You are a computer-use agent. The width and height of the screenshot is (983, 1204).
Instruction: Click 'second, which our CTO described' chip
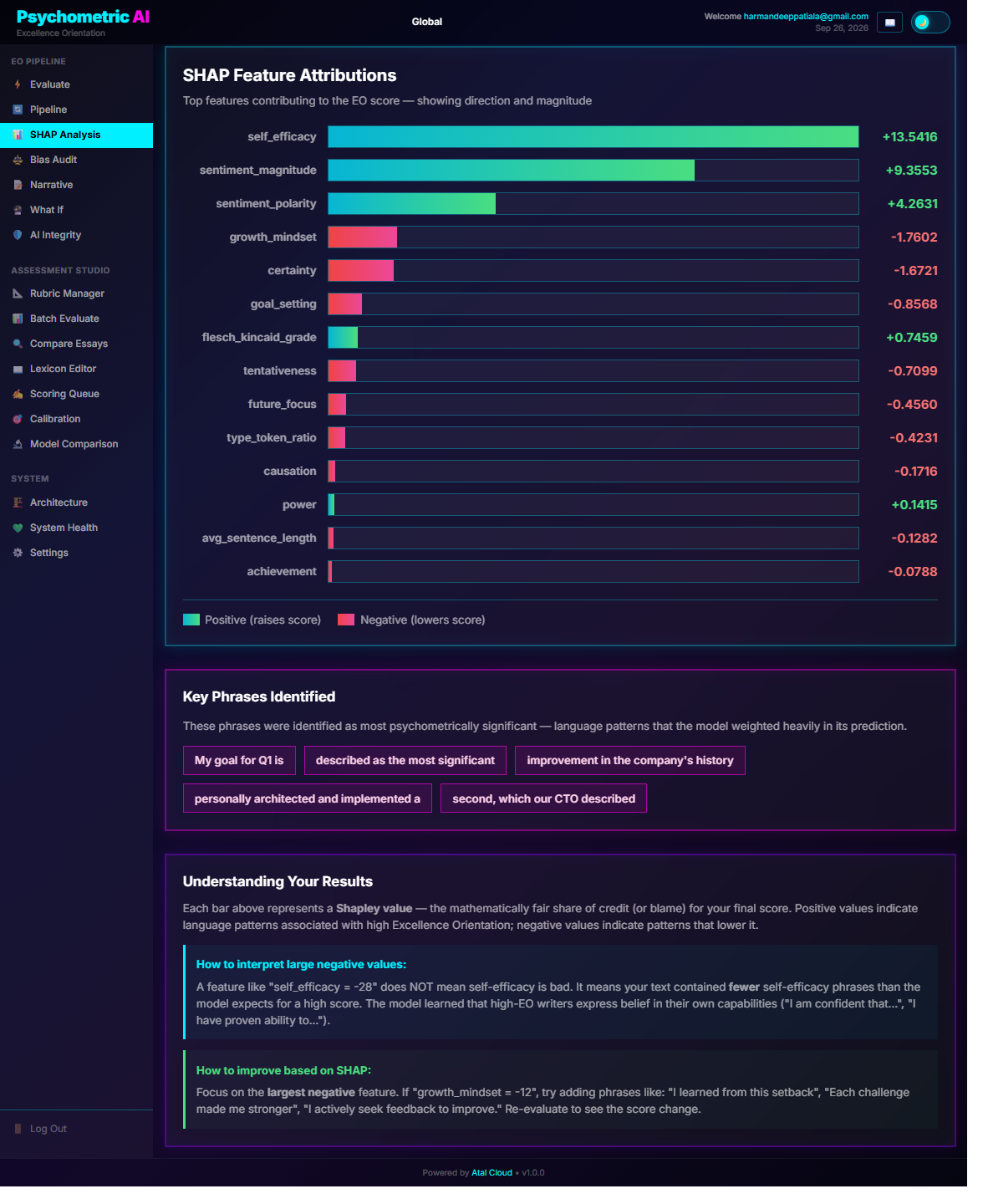544,799
